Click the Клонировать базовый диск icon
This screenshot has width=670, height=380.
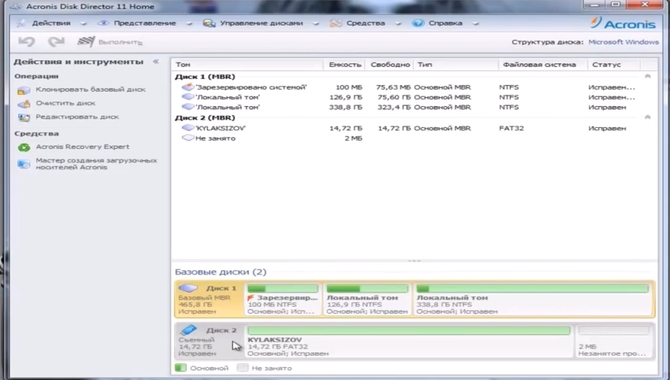click(24, 90)
